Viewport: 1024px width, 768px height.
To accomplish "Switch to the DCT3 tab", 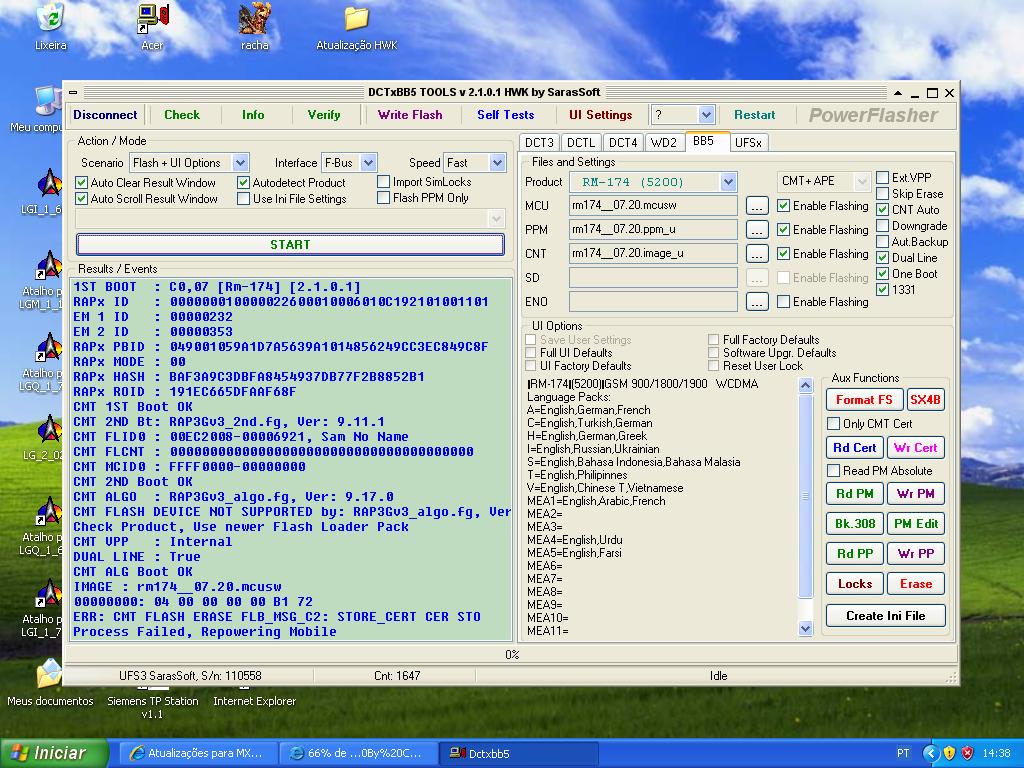I will point(539,142).
